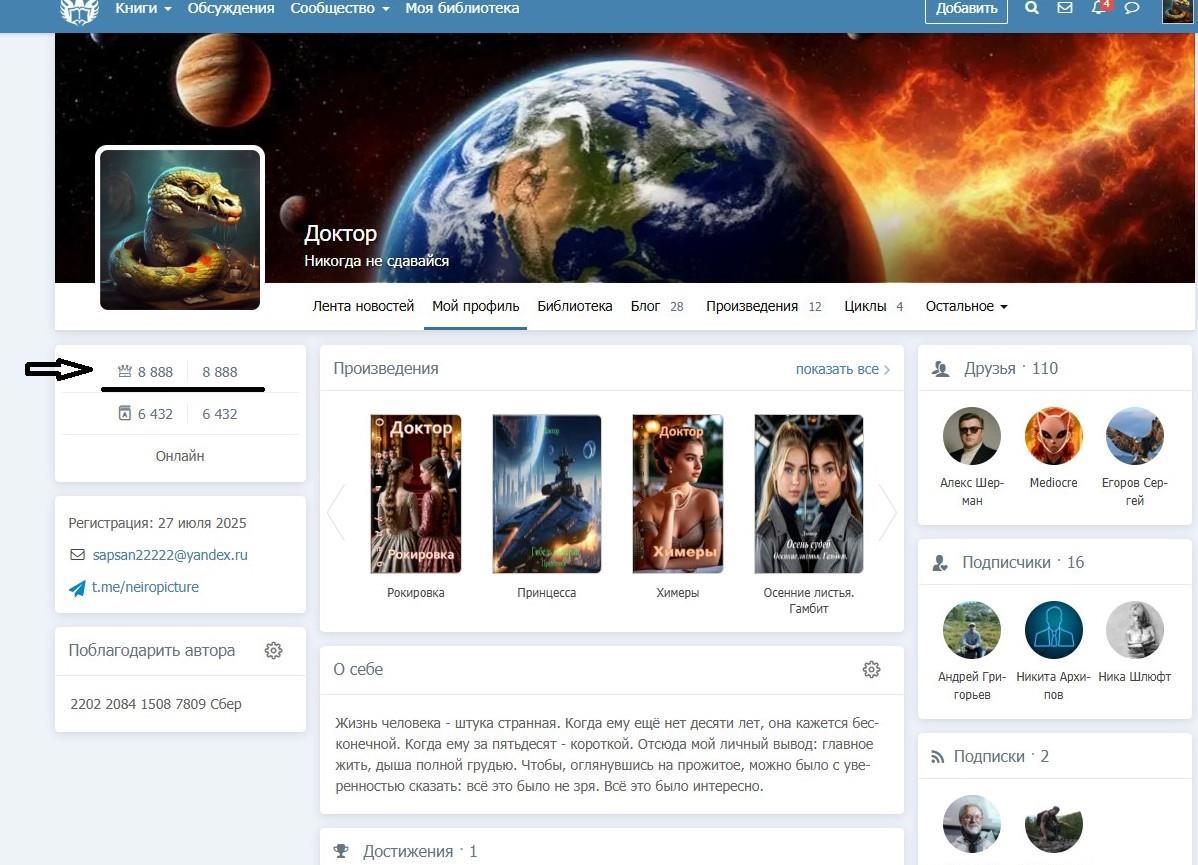Click the Поблагодарить автора heading
This screenshot has width=1198, height=865.
(x=151, y=650)
